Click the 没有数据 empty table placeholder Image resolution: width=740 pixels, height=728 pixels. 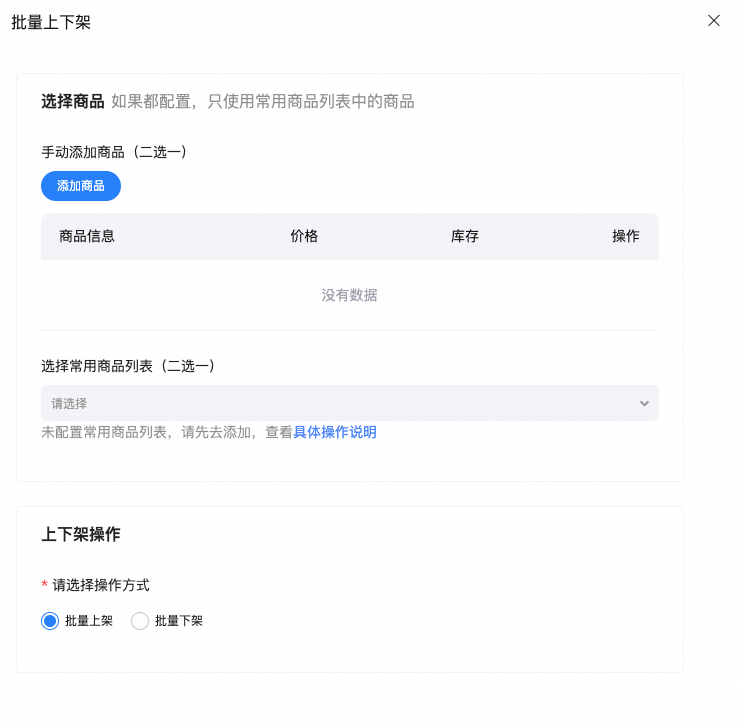[x=349, y=295]
